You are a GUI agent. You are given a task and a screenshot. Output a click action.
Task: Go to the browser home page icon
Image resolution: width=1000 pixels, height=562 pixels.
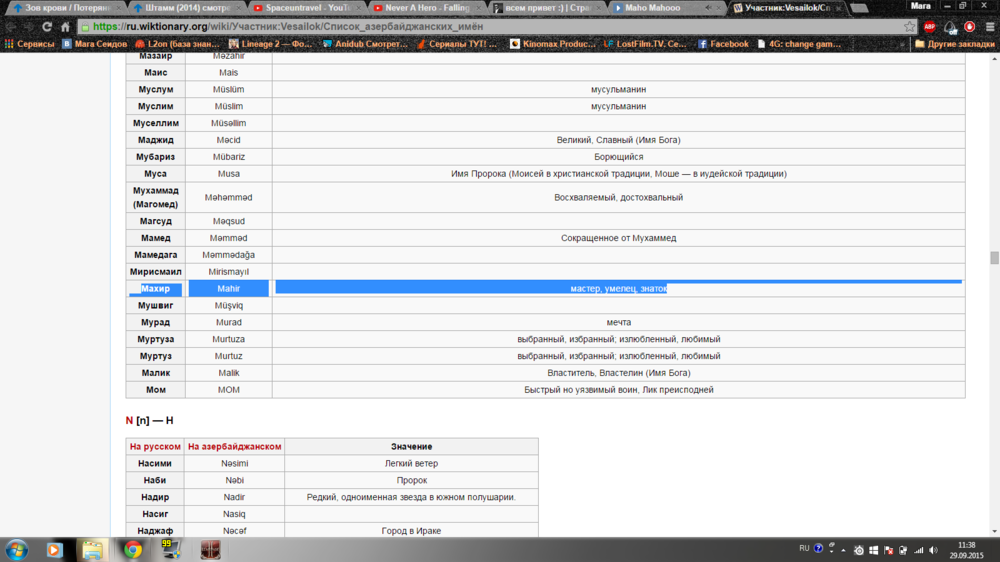pyautogui.click(x=66, y=27)
